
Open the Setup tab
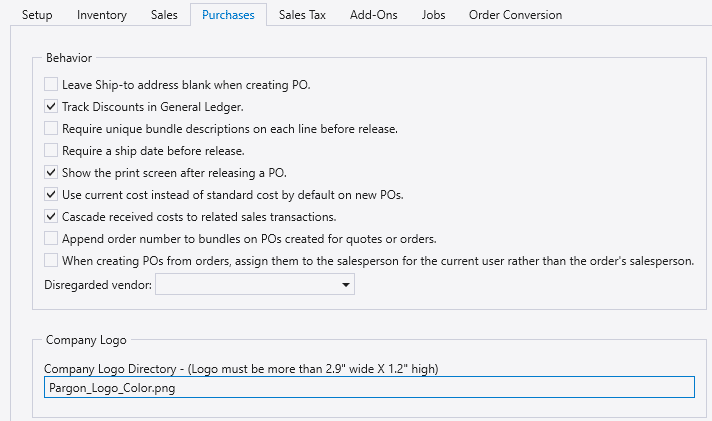[37, 15]
